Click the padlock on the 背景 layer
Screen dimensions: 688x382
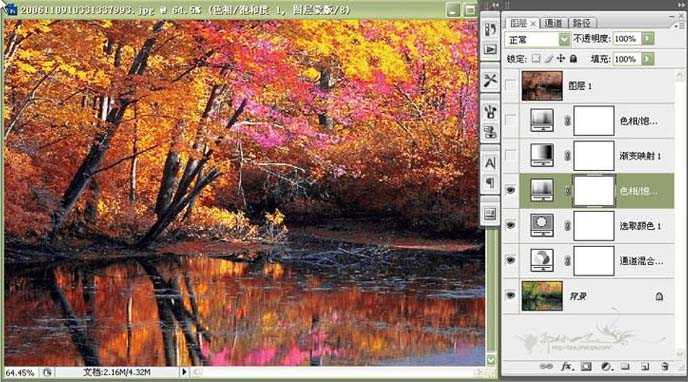[x=659, y=297]
